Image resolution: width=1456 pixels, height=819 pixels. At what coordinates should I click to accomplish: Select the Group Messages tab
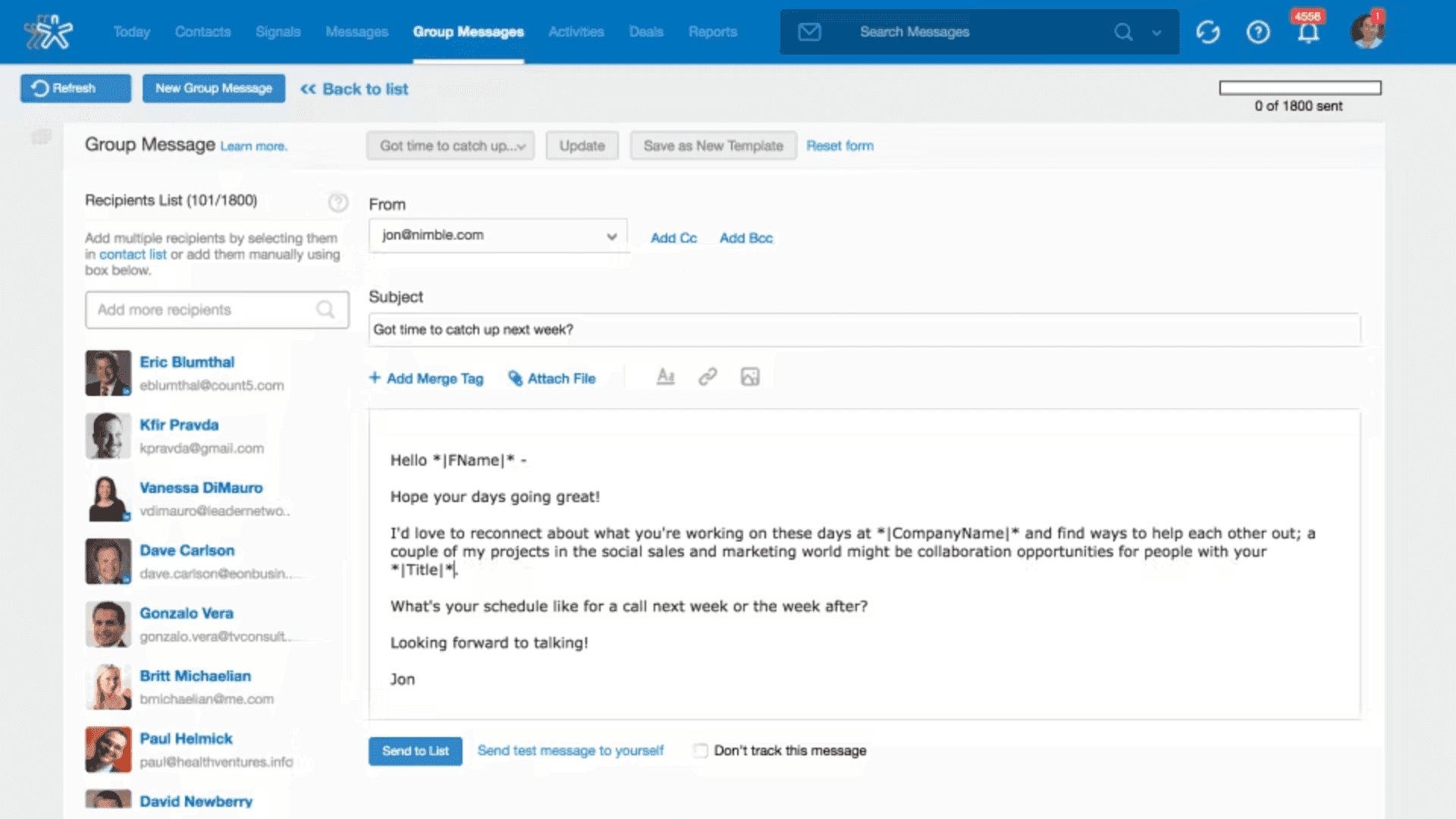(x=468, y=32)
